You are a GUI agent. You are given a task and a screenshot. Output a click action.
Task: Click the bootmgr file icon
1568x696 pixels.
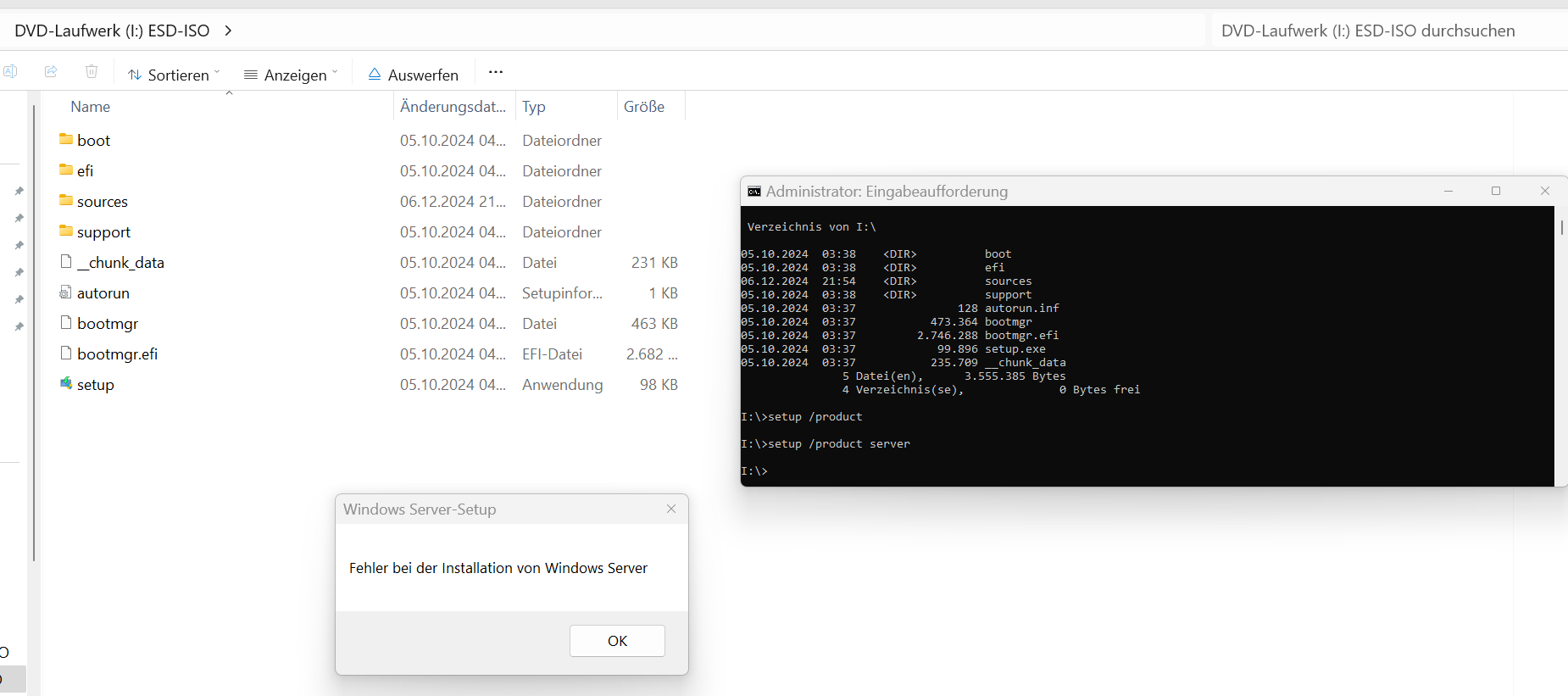(x=66, y=322)
